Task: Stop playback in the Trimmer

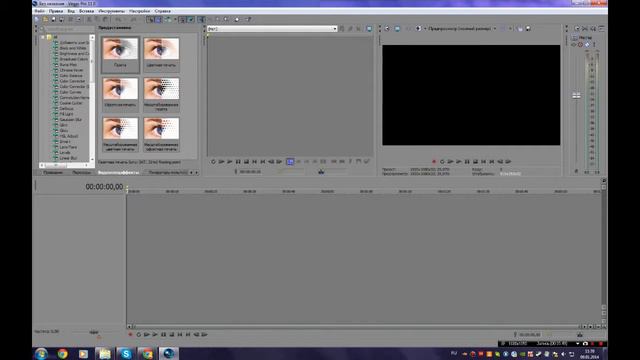Action: point(246,162)
